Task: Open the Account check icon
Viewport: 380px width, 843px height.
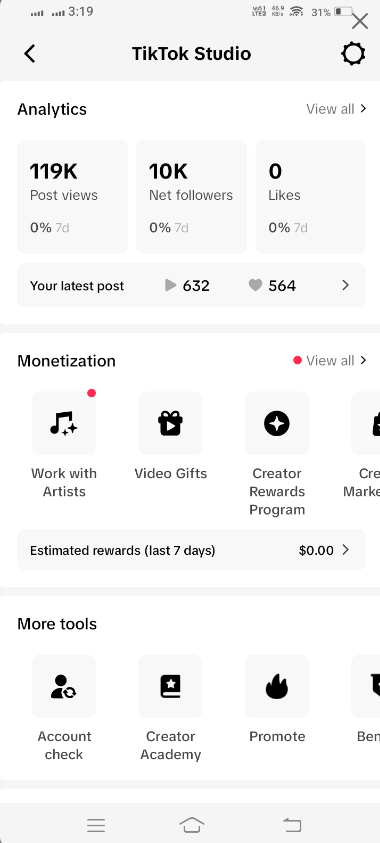Action: point(64,686)
